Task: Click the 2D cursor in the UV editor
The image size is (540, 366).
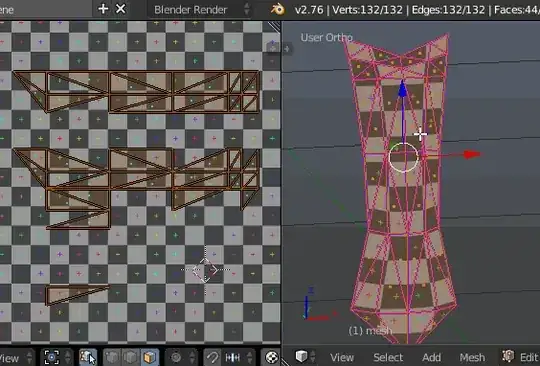Action: click(205, 270)
